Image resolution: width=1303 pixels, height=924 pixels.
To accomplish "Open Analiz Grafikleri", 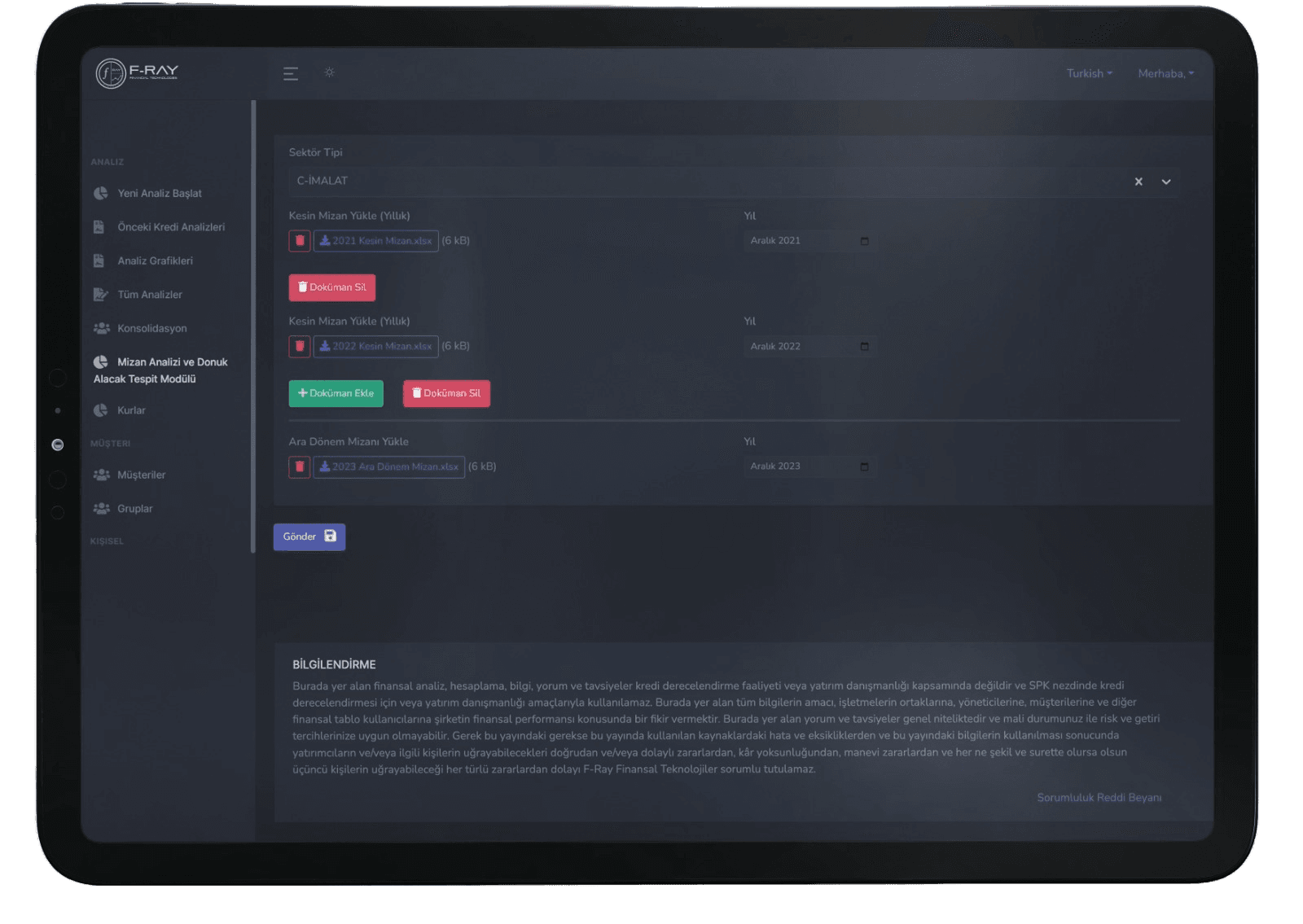I will click(155, 261).
